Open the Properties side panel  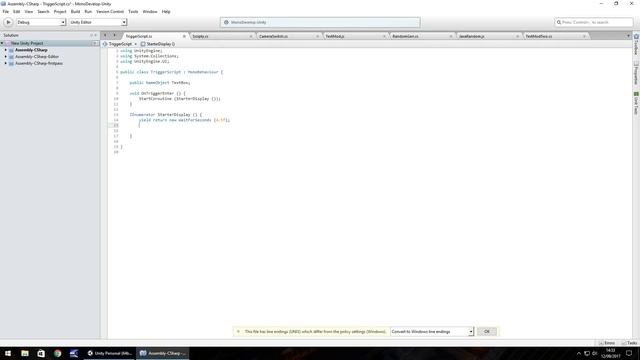pyautogui.click(x=636, y=73)
